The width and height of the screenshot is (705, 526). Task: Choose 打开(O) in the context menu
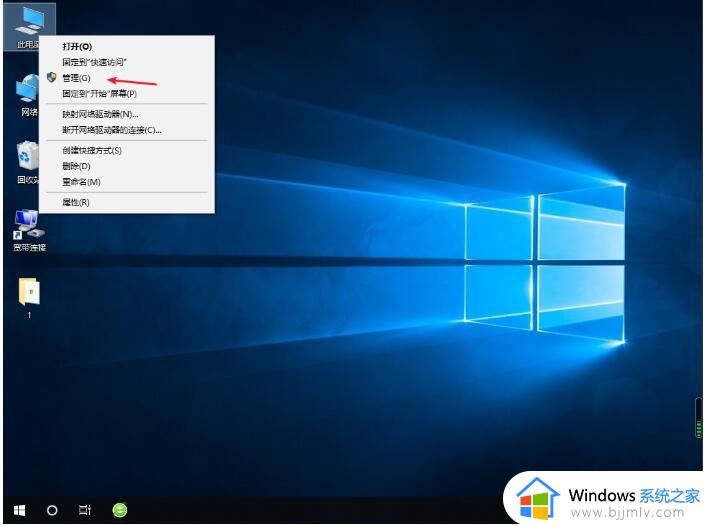pos(126,46)
